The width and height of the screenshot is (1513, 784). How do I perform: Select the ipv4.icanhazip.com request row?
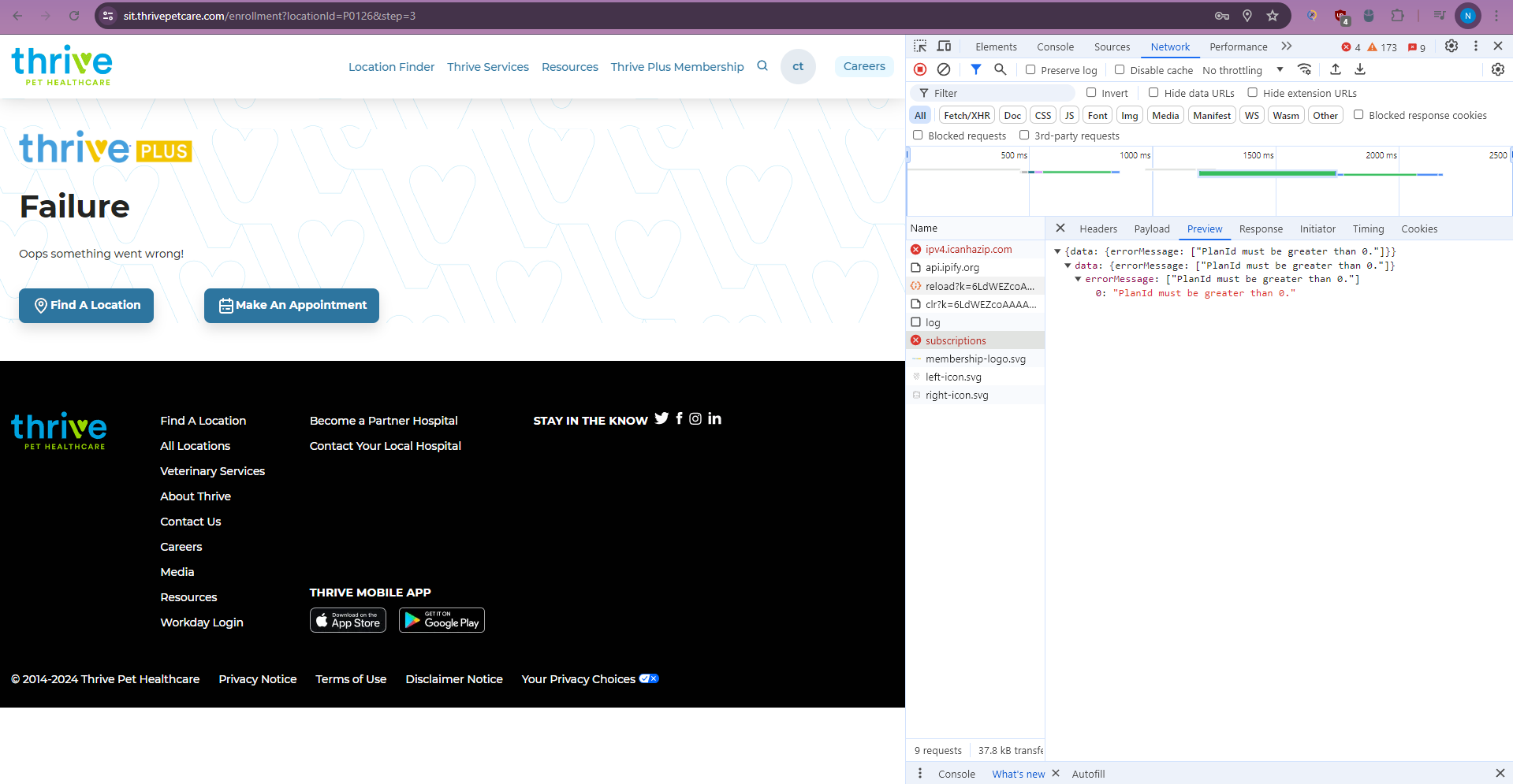[x=975, y=249]
